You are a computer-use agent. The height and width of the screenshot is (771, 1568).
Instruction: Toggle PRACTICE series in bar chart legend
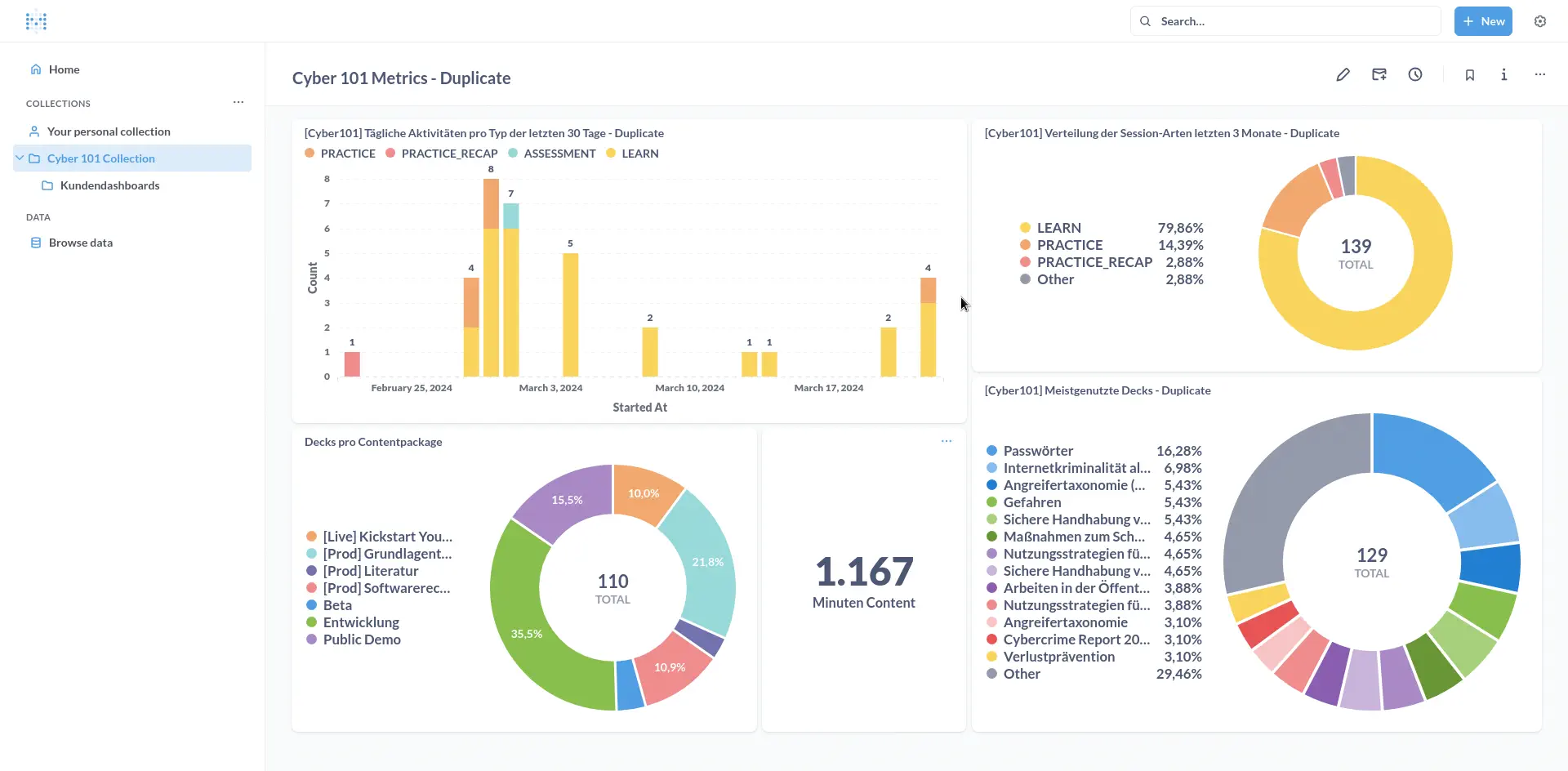click(x=340, y=154)
